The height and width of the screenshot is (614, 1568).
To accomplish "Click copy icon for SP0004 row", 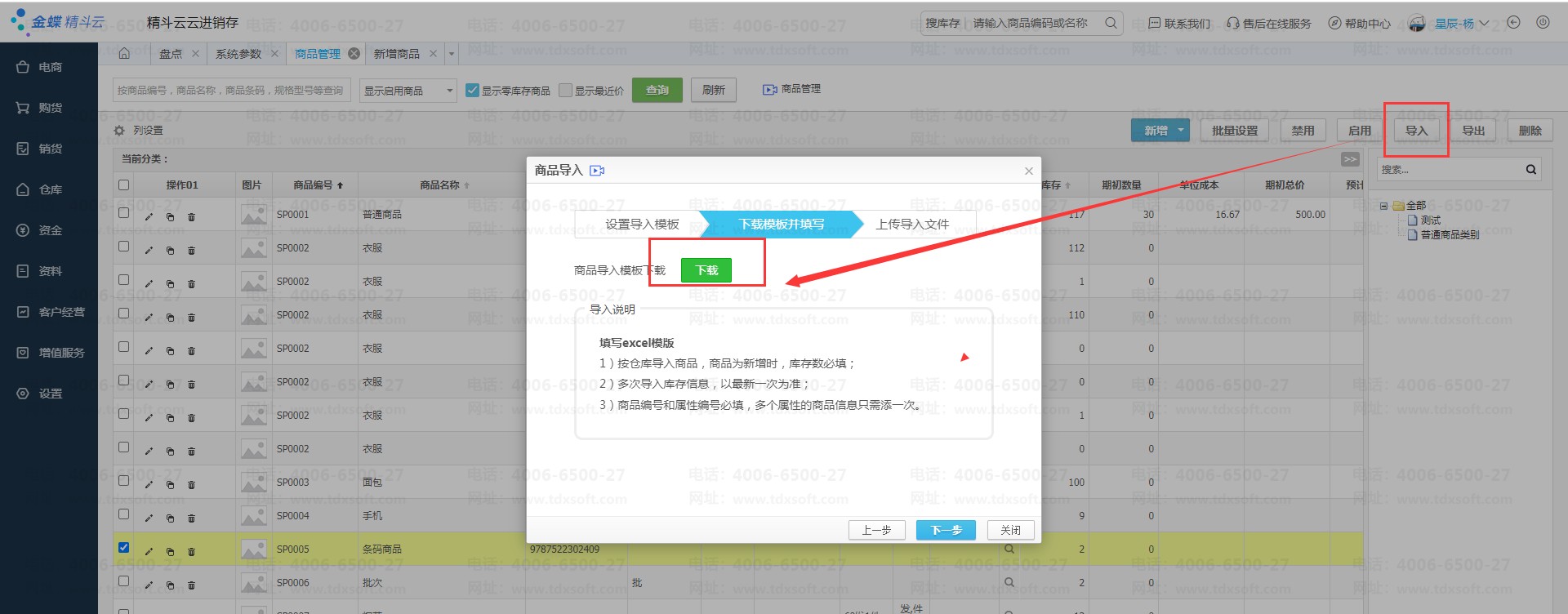I will pyautogui.click(x=170, y=518).
